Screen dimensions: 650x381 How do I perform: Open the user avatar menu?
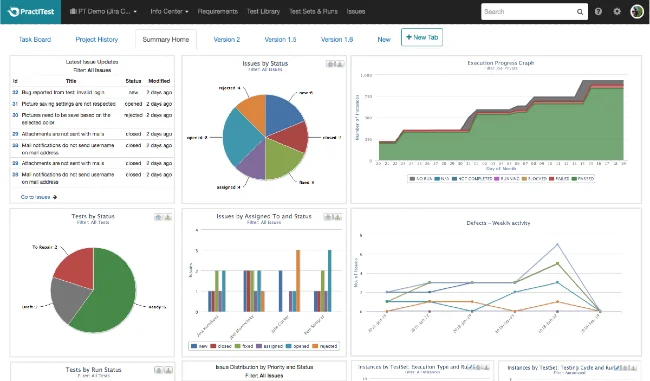pos(637,12)
